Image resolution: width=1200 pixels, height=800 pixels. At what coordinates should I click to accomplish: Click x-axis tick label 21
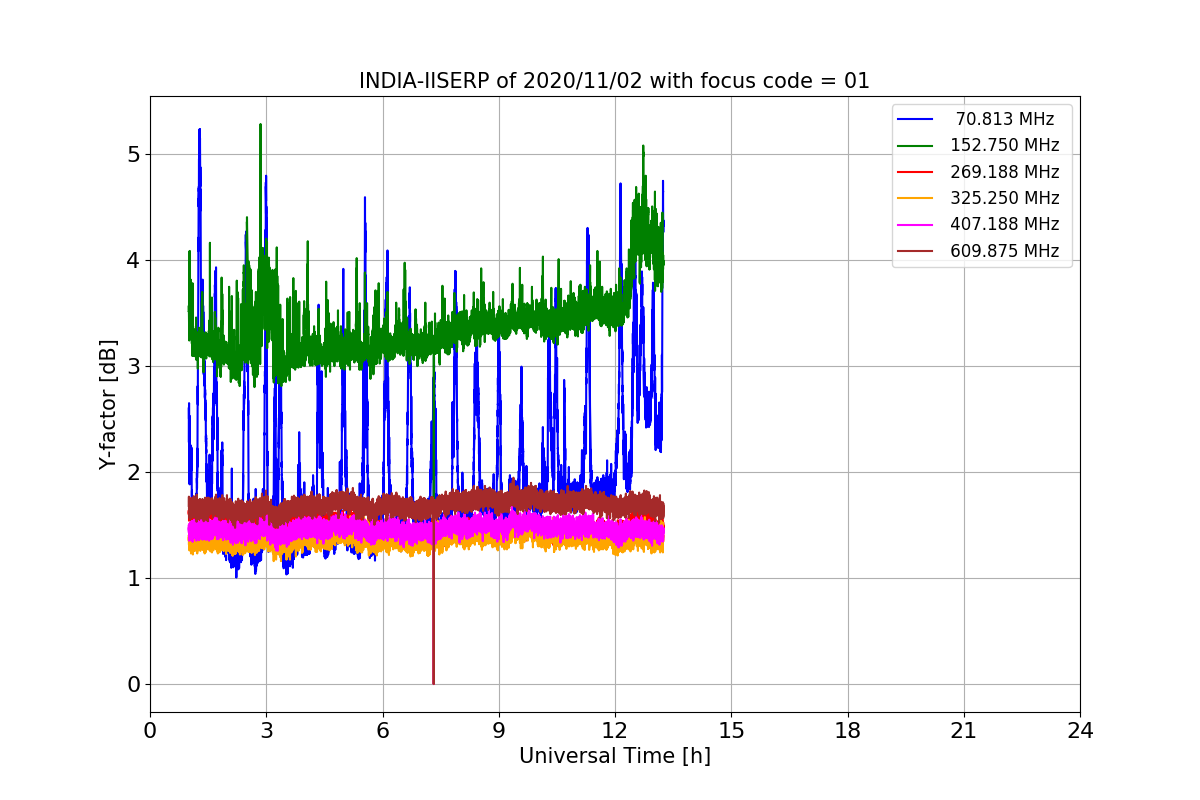point(963,730)
